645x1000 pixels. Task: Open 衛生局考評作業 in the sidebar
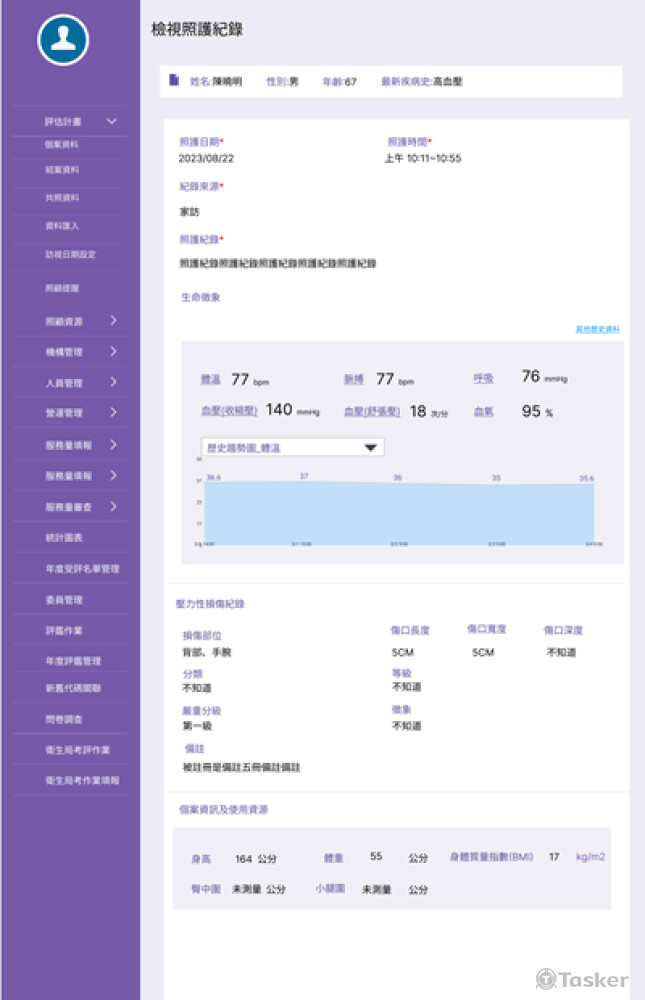click(77, 749)
